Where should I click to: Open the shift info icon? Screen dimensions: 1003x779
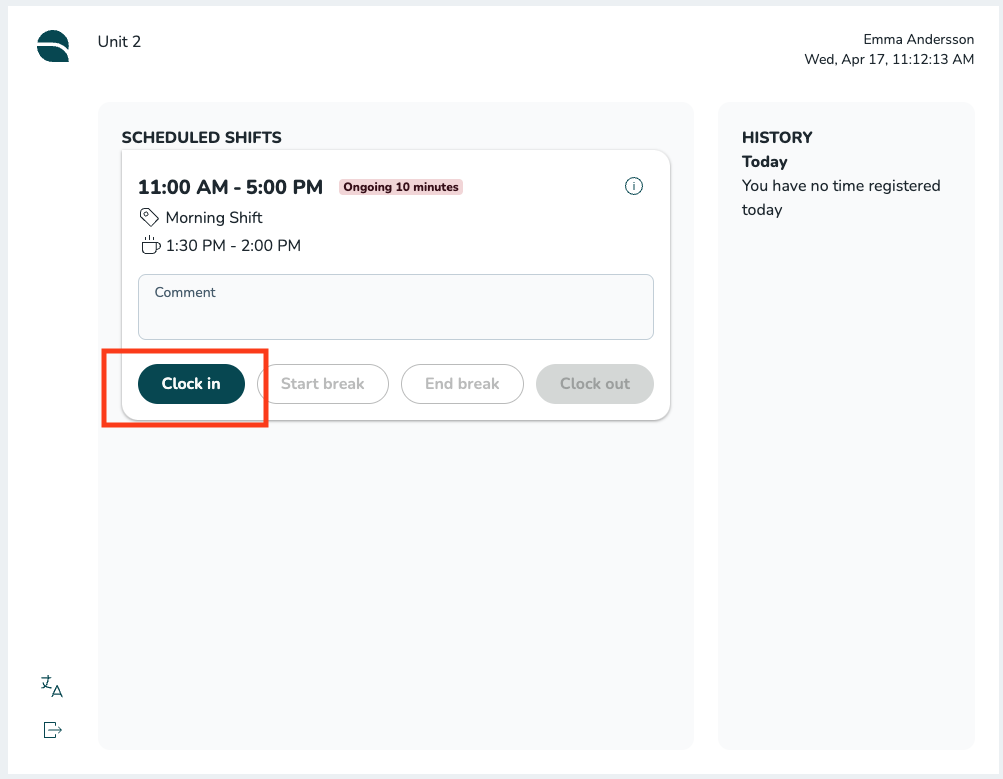(633, 186)
